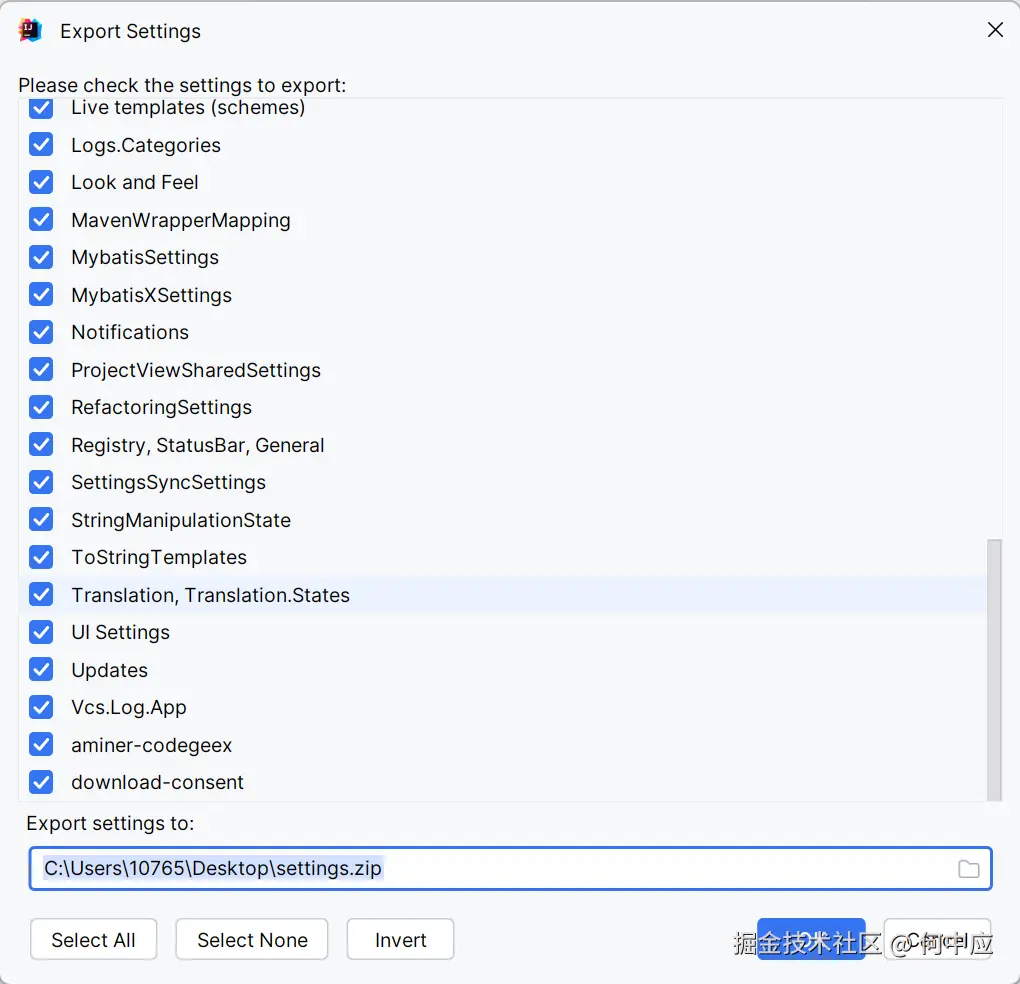Click the MavenWrapperMapping row label
1020x984 pixels.
(x=181, y=220)
